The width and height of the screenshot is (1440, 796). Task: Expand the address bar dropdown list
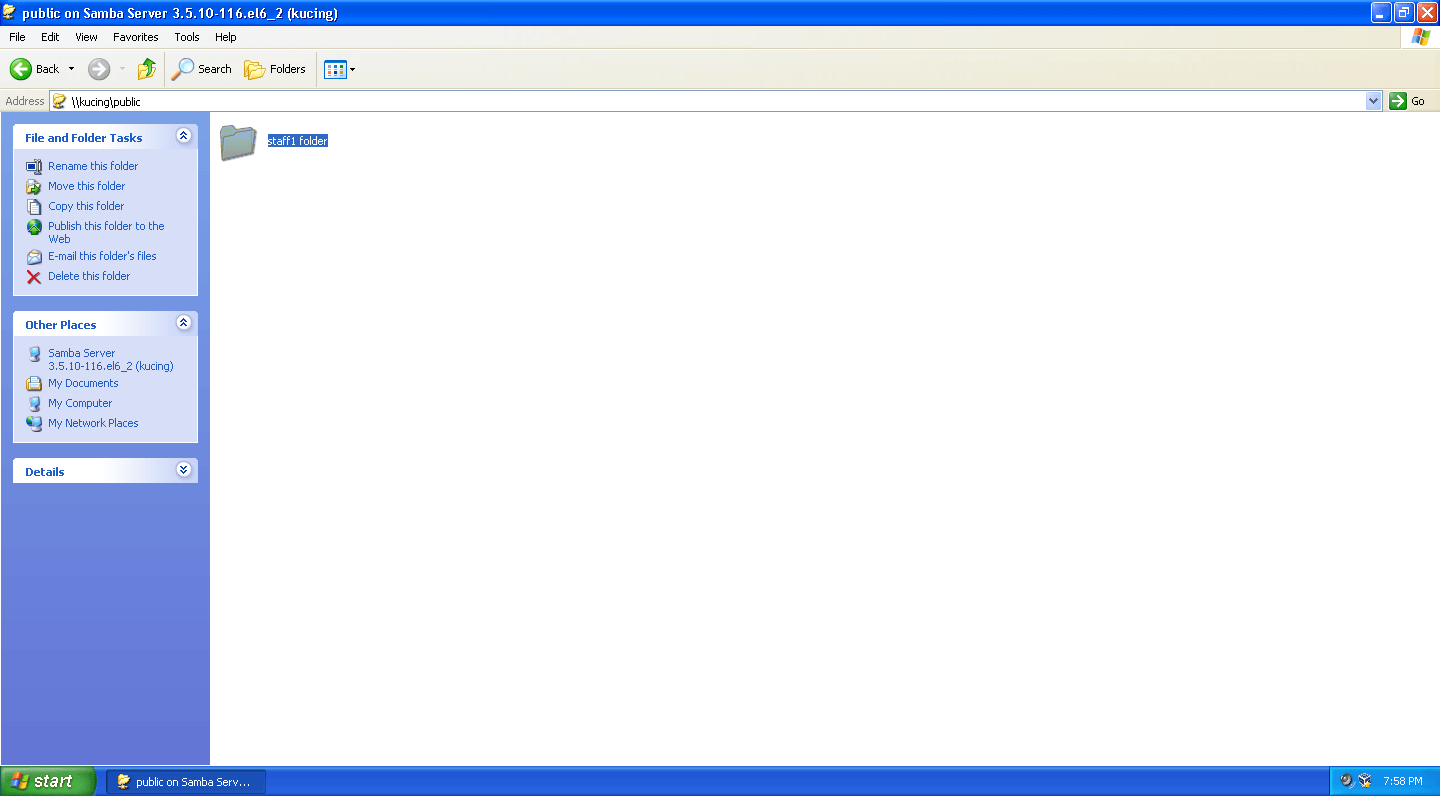click(x=1374, y=101)
